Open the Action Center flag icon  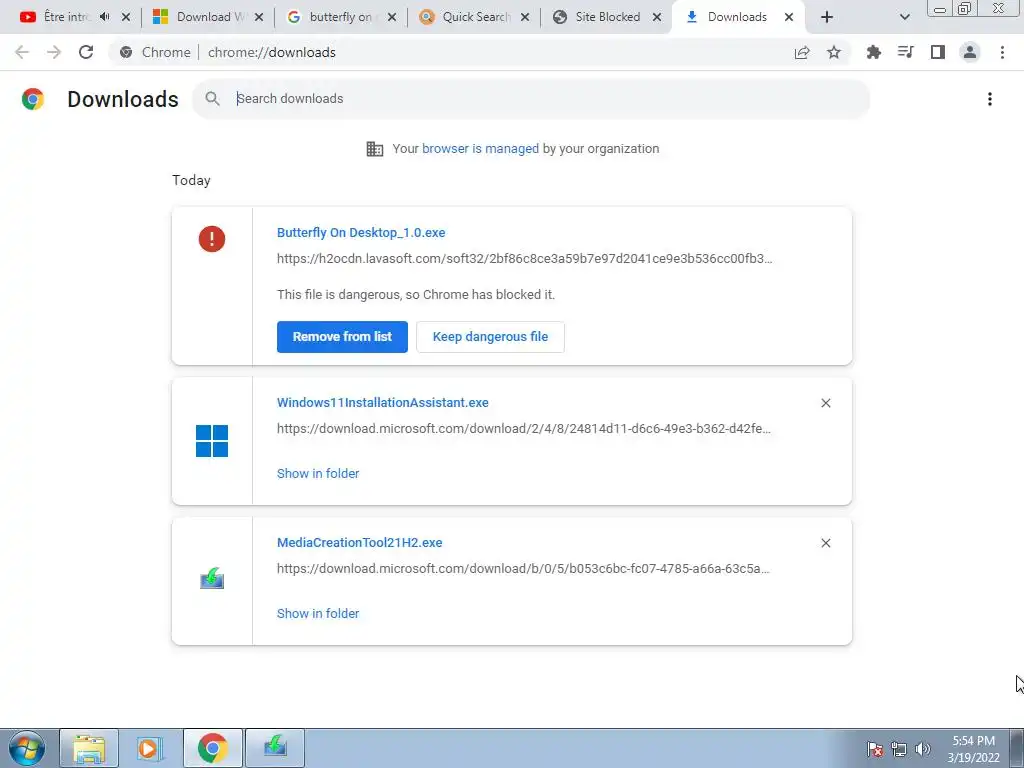[x=875, y=749]
